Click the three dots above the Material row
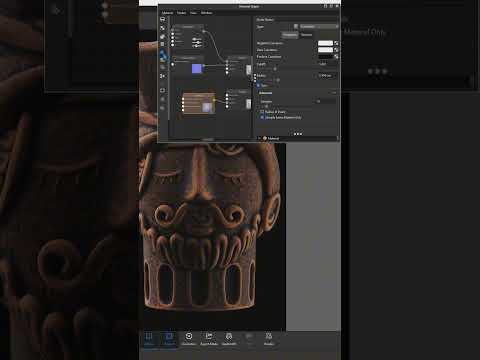Viewport: 480px width, 360px height. coord(298,134)
